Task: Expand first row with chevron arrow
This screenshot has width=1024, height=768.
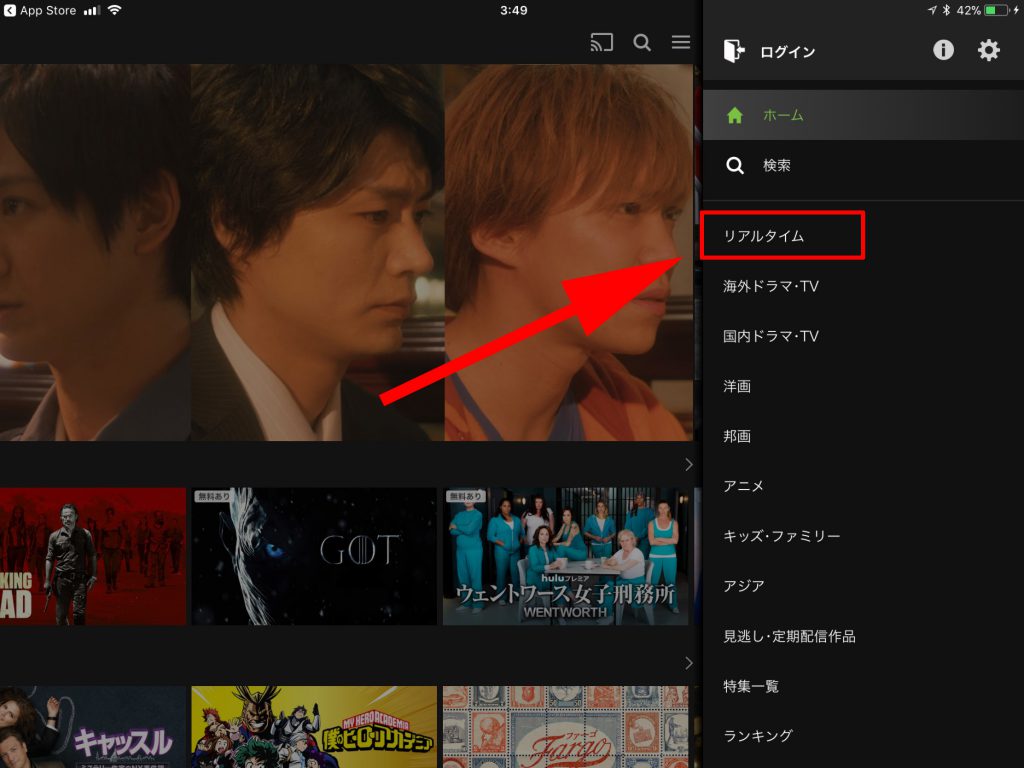Action: click(x=688, y=464)
